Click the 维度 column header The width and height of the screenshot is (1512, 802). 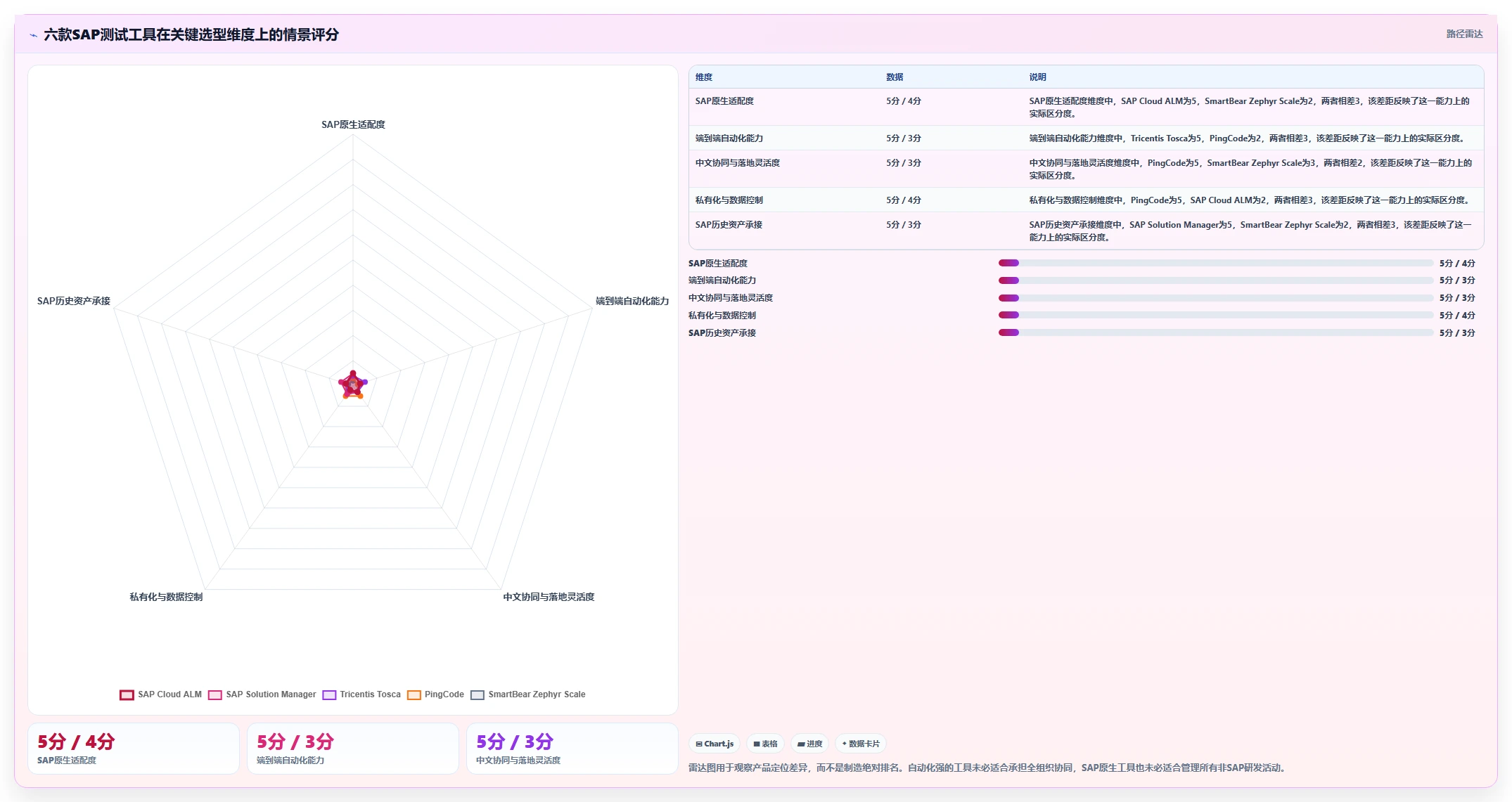tap(704, 77)
